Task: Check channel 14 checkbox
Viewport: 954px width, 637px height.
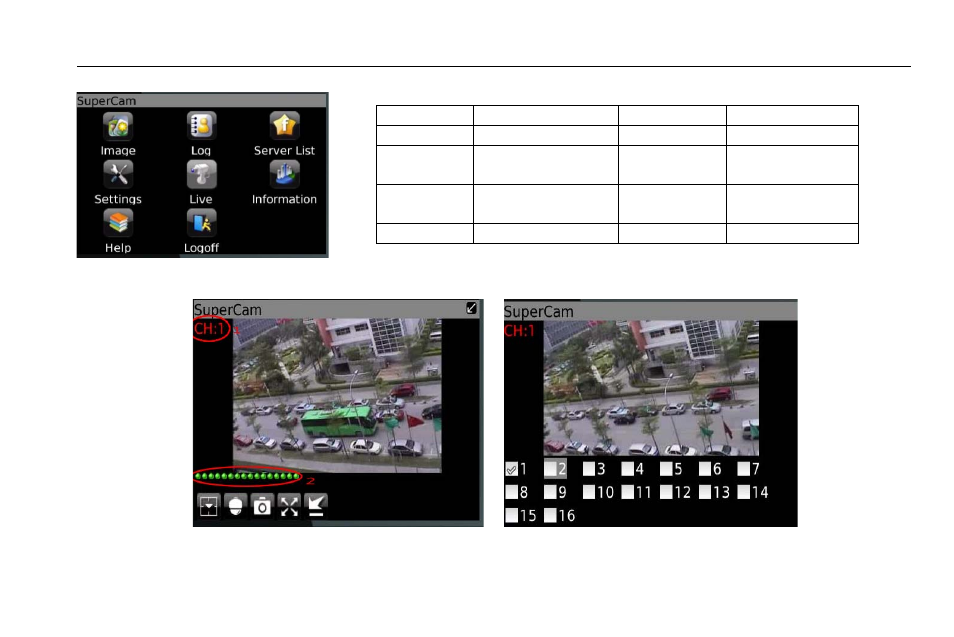Action: point(743,492)
